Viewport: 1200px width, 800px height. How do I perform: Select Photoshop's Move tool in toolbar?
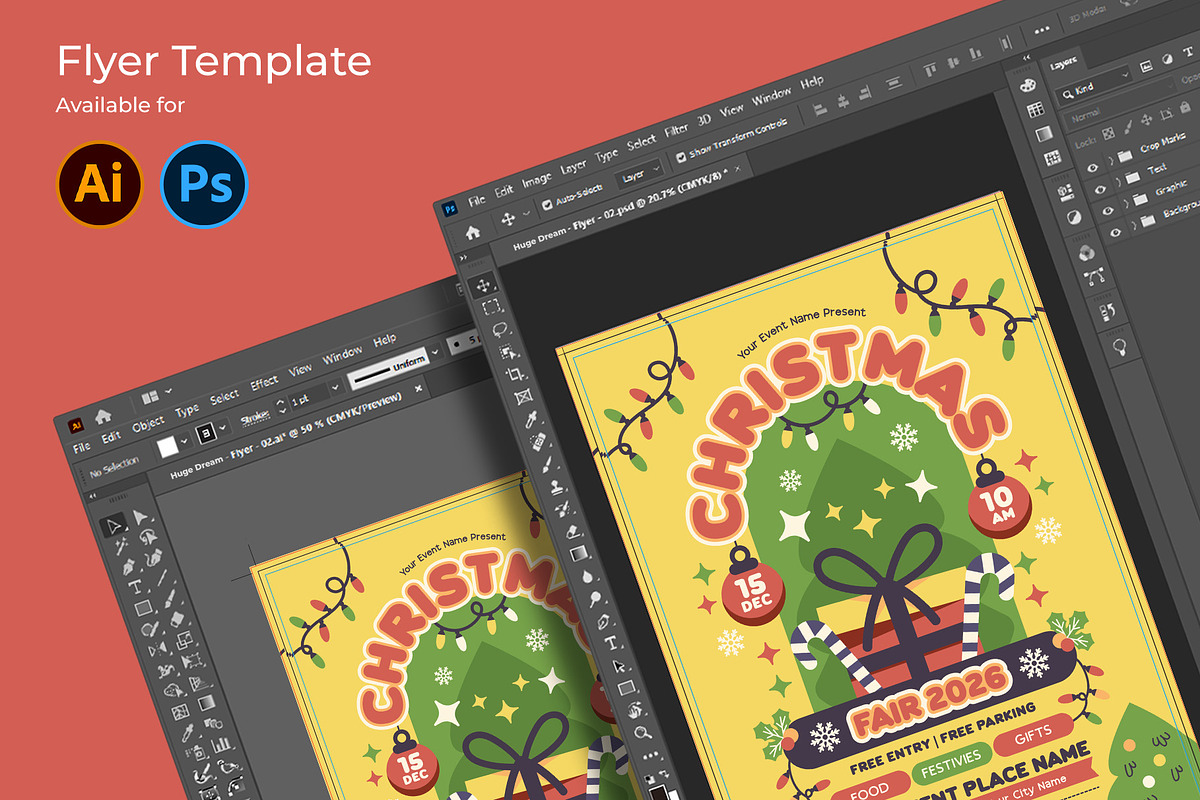[x=484, y=286]
